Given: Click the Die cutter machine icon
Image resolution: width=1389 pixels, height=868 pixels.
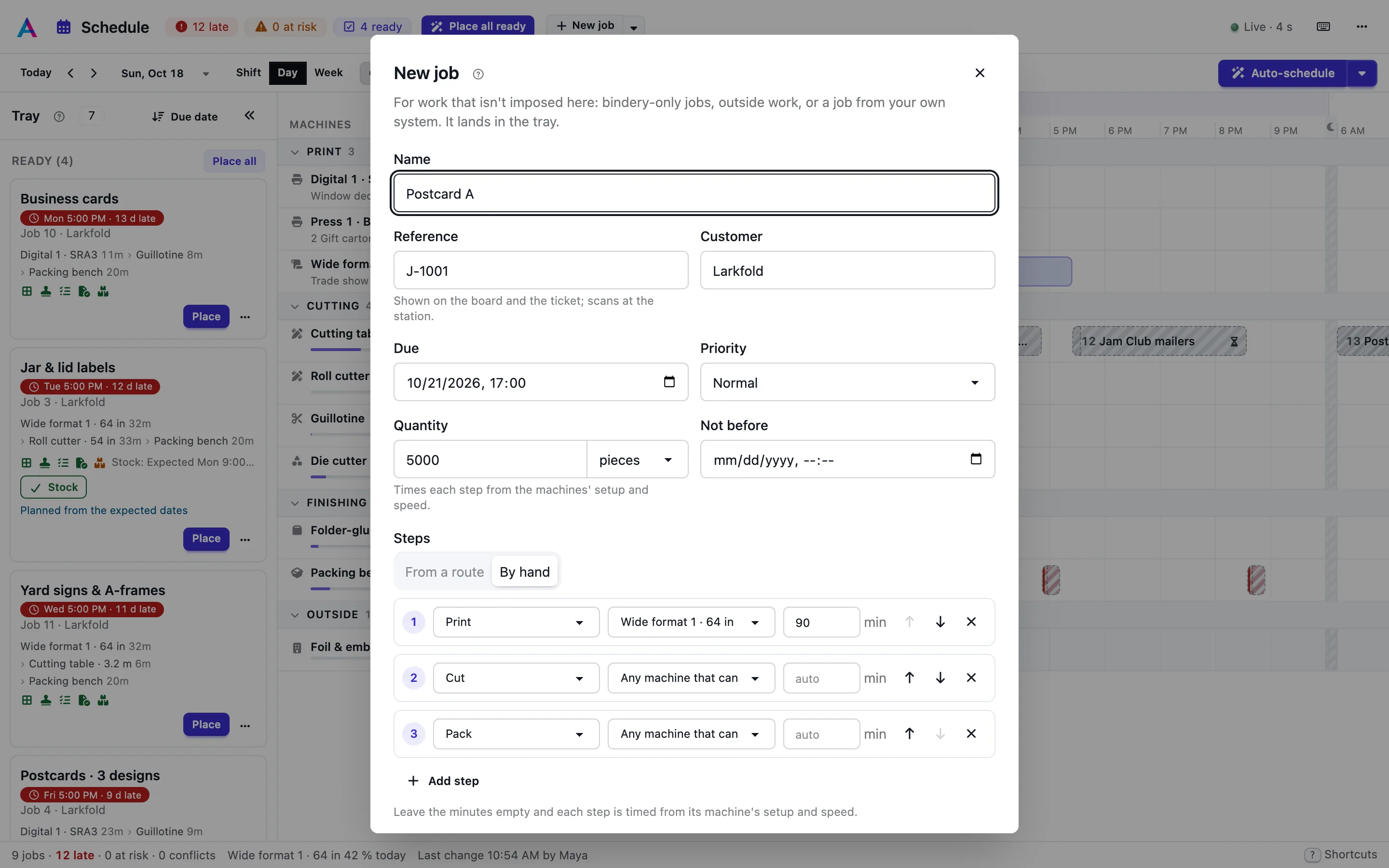Looking at the screenshot, I should [x=297, y=461].
